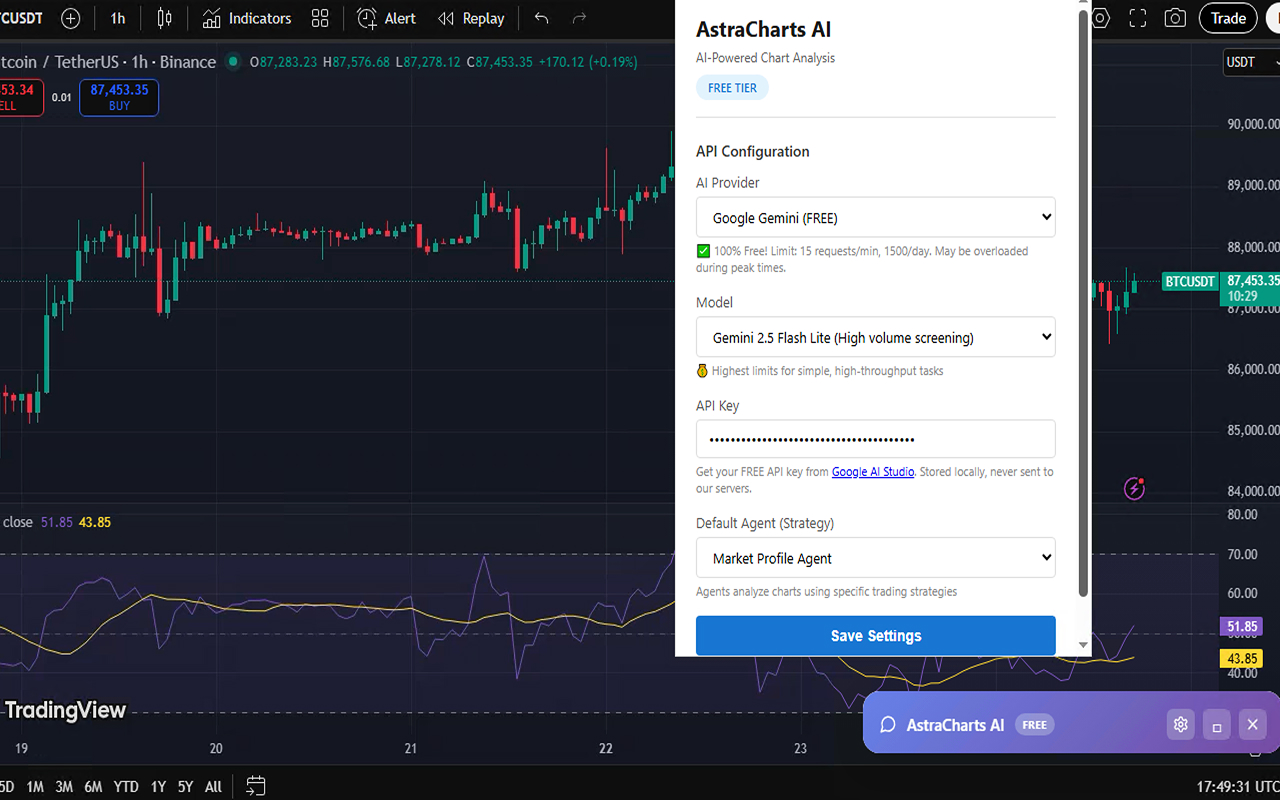Click into the API Key field
Image resolution: width=1280 pixels, height=800 pixels.
click(876, 439)
